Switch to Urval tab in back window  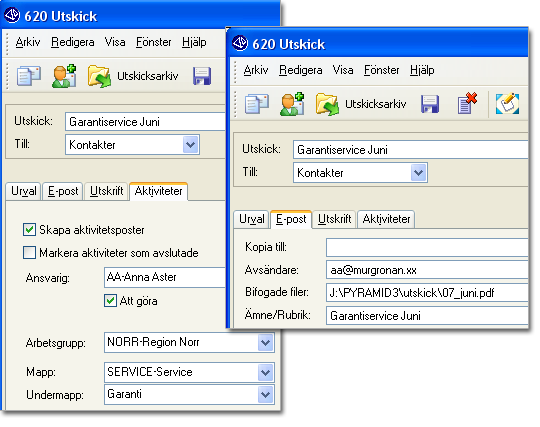coord(24,191)
